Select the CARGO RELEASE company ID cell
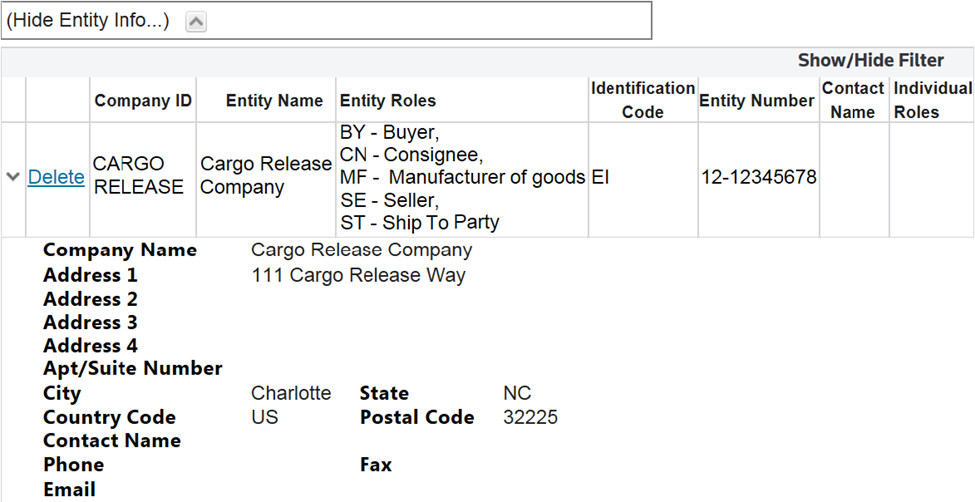The image size is (975, 502). 139,176
